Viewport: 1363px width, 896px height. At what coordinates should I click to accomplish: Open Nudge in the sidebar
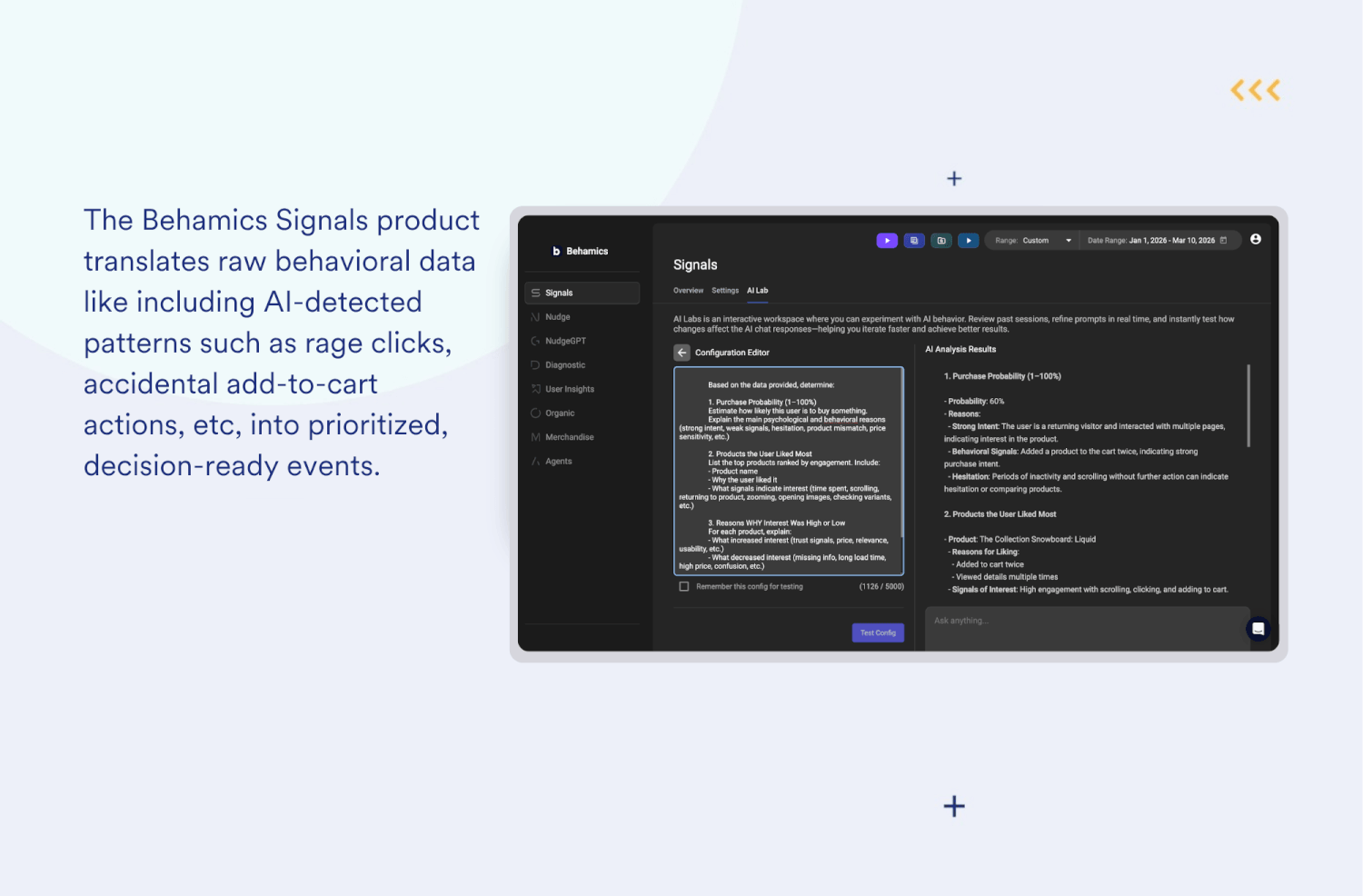click(582, 317)
